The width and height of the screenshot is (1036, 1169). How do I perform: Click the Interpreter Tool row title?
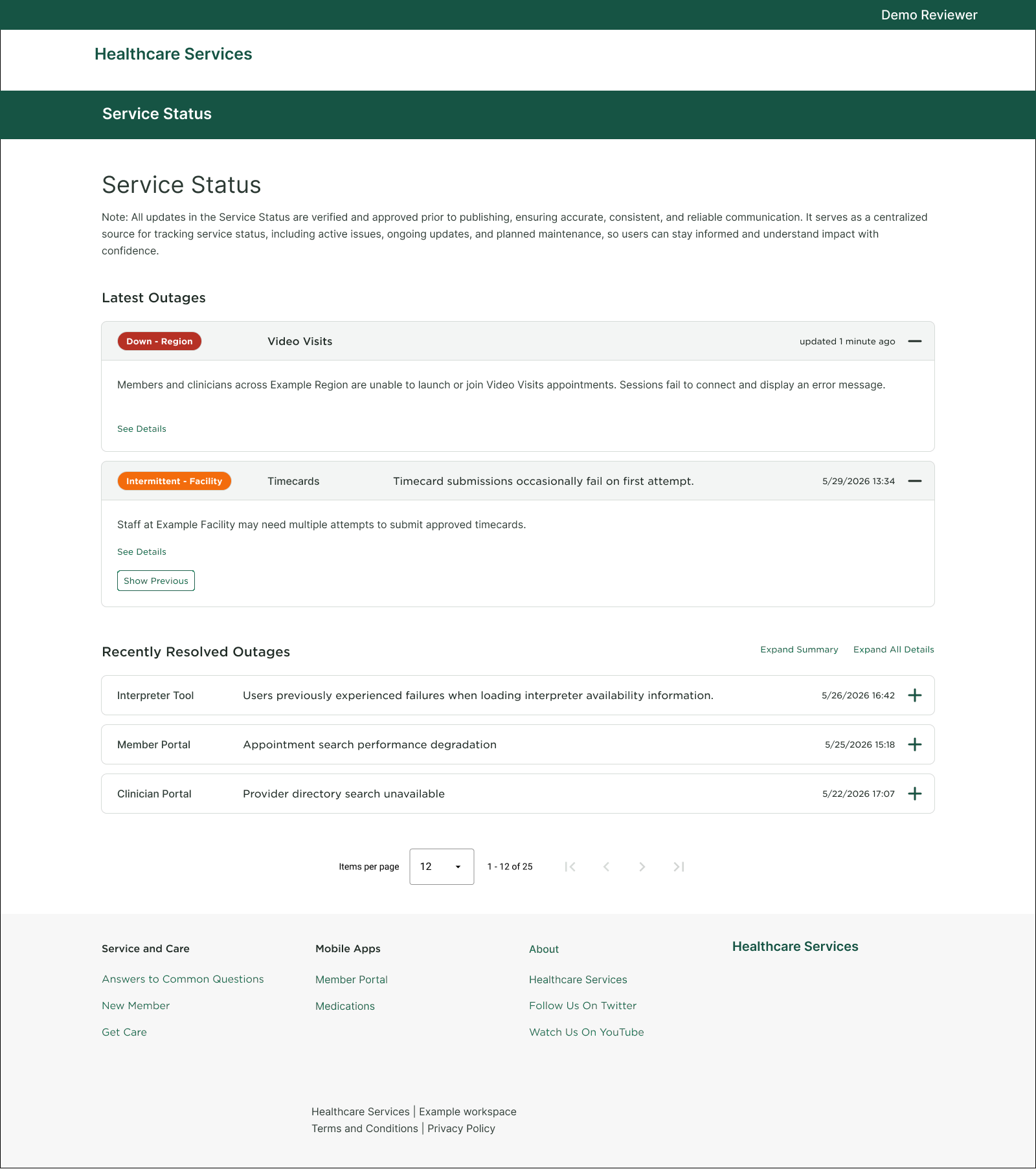155,695
